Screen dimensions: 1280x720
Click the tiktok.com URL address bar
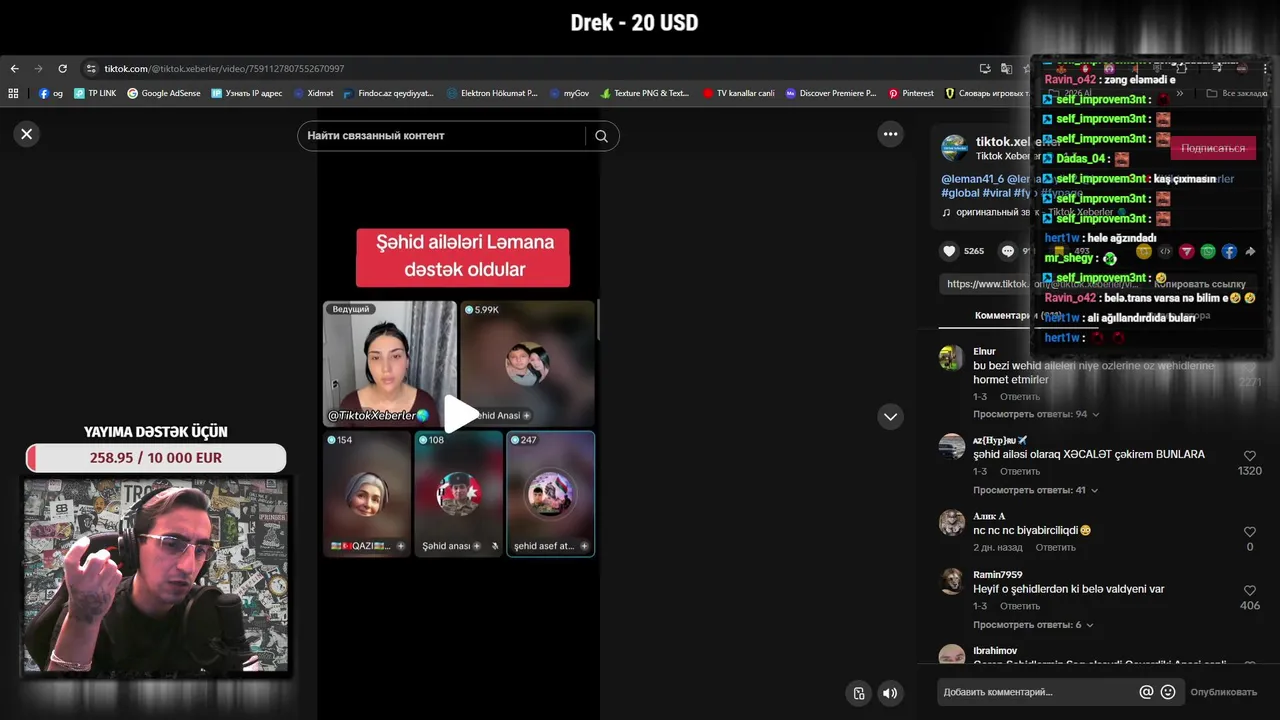(x=530, y=69)
